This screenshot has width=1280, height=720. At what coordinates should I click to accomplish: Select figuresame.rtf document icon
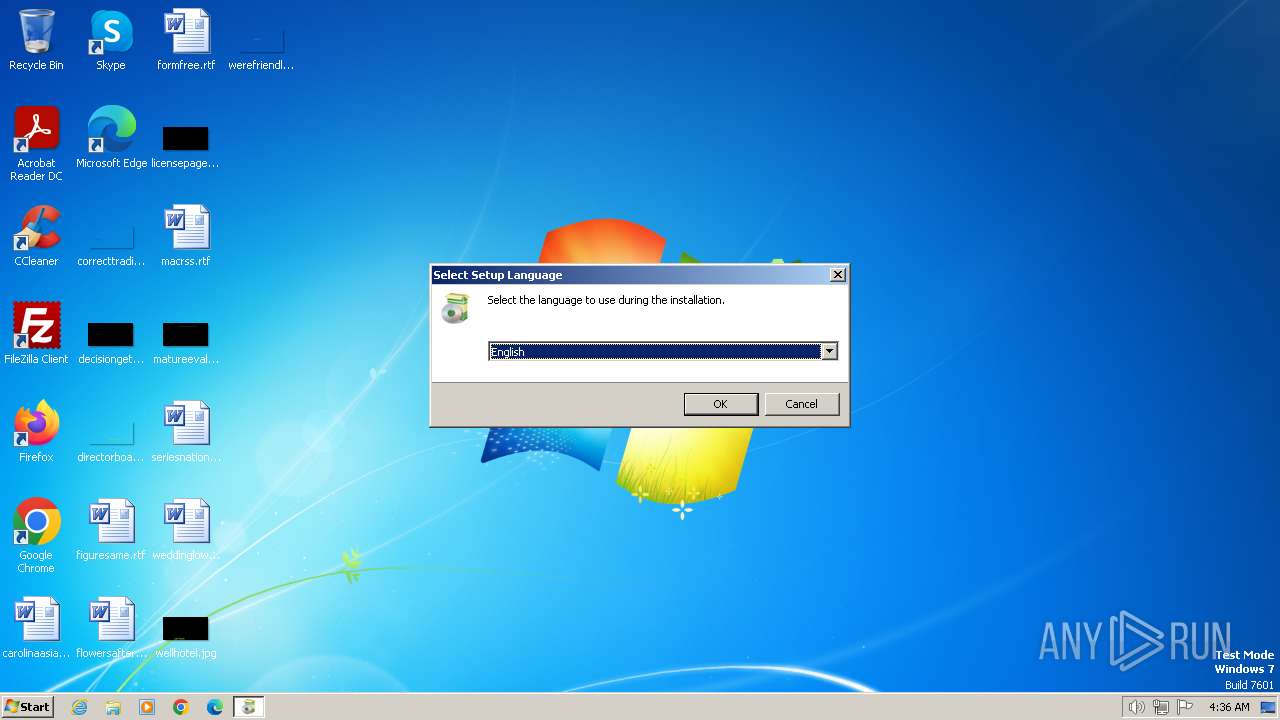coord(111,530)
